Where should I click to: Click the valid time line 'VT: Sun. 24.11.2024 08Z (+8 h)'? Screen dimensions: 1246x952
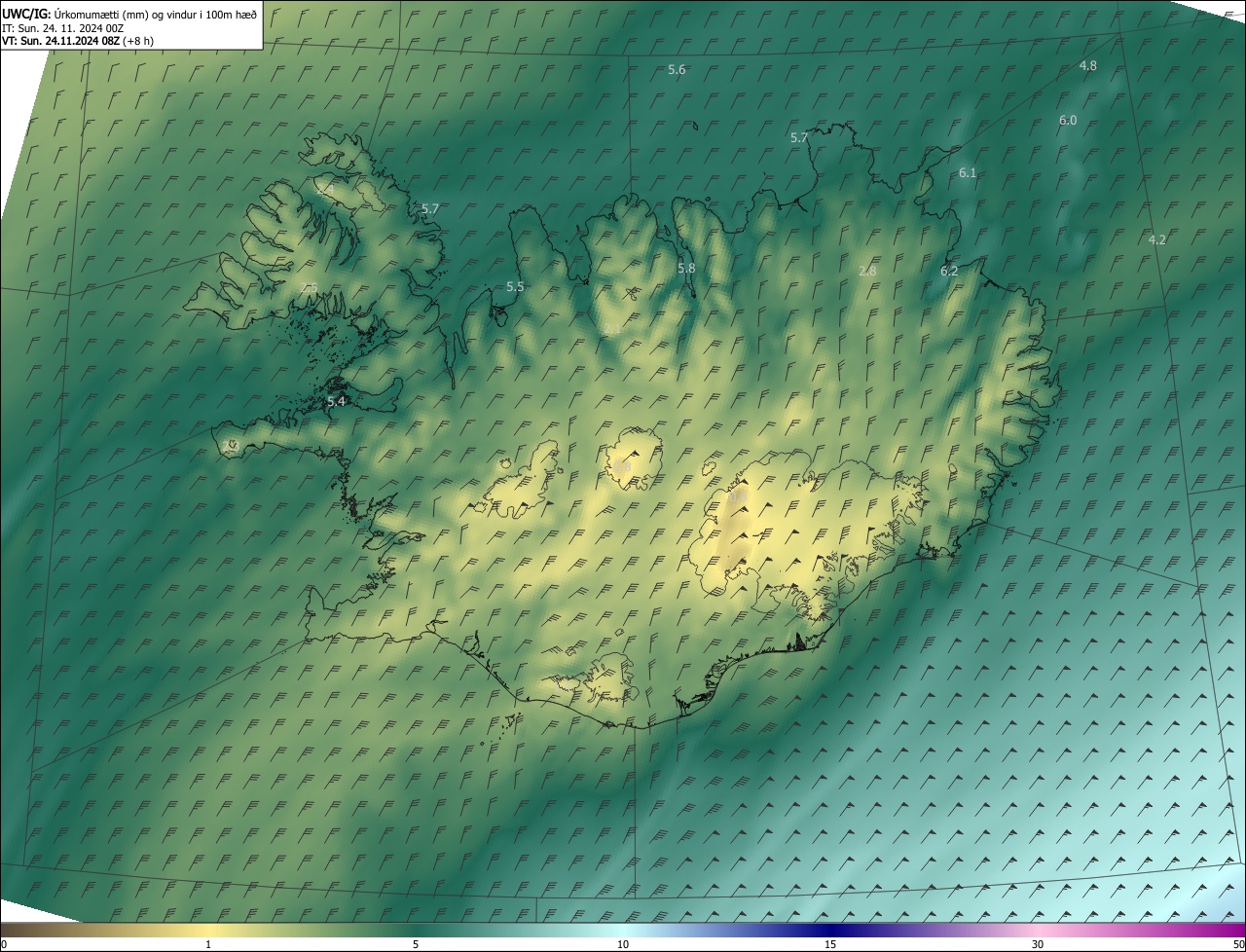click(78, 41)
